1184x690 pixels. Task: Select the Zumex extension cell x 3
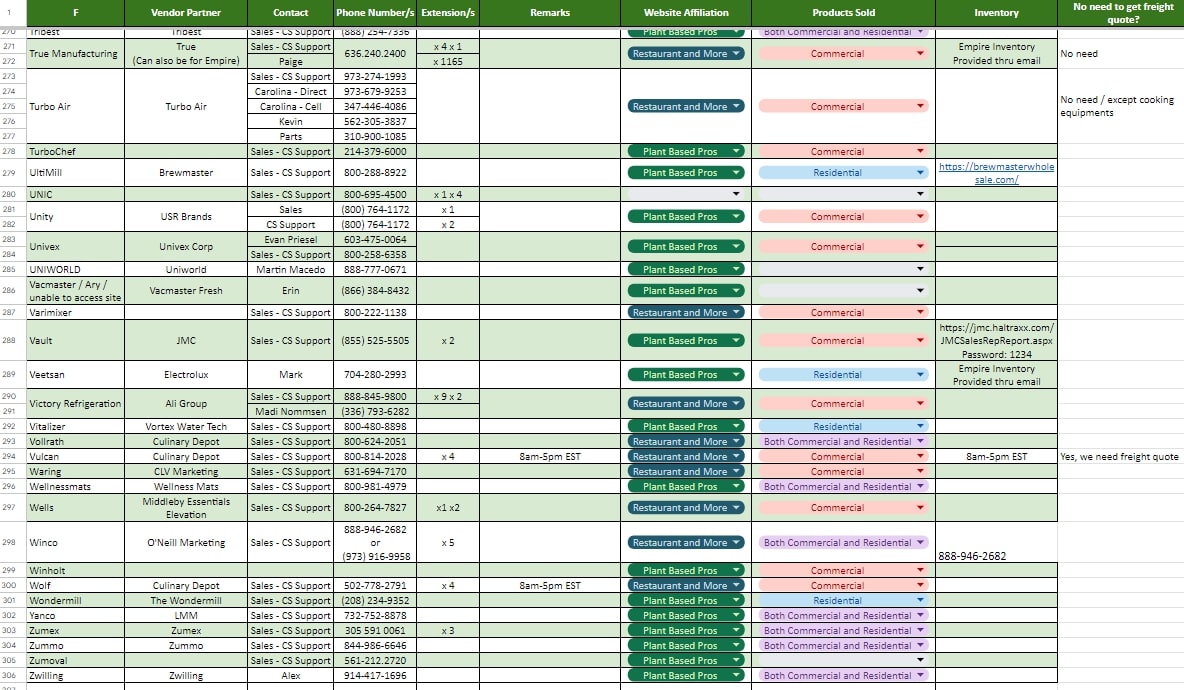(448, 631)
